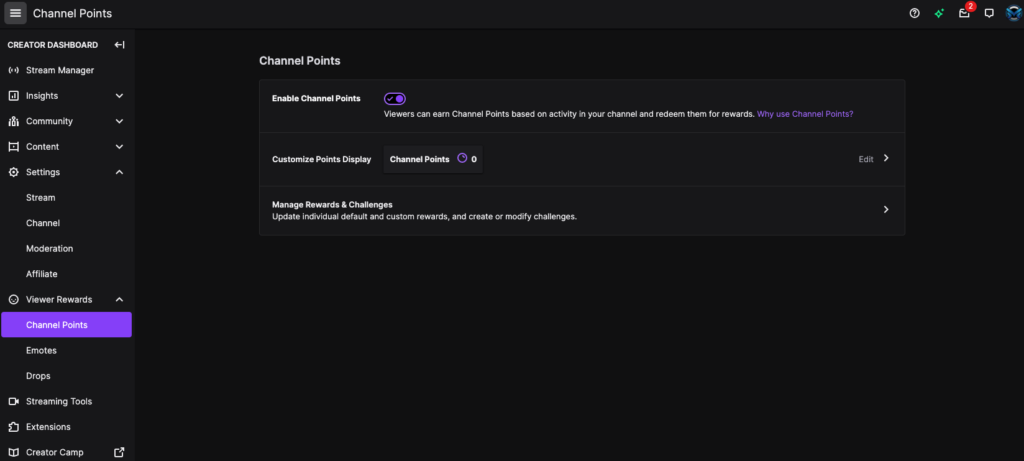The width and height of the screenshot is (1024, 461).
Task: Open Manage Rewards & Challenges row
Action: (x=581, y=210)
